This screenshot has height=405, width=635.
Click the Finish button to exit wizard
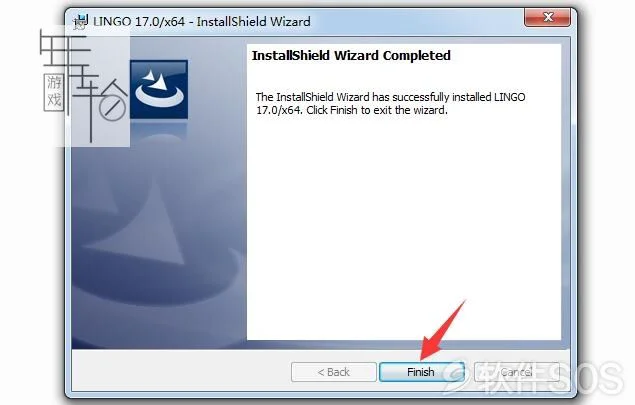(x=421, y=372)
